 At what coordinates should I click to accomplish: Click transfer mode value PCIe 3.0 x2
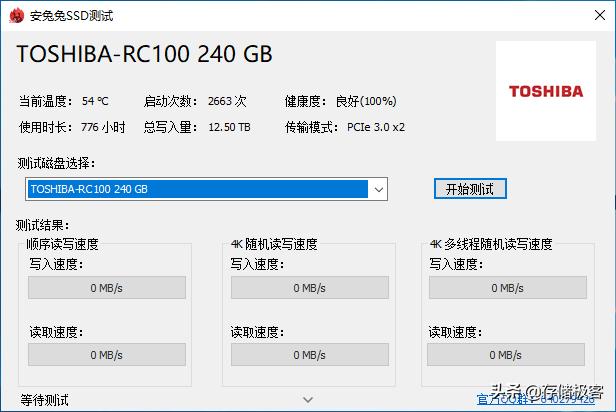(x=376, y=127)
